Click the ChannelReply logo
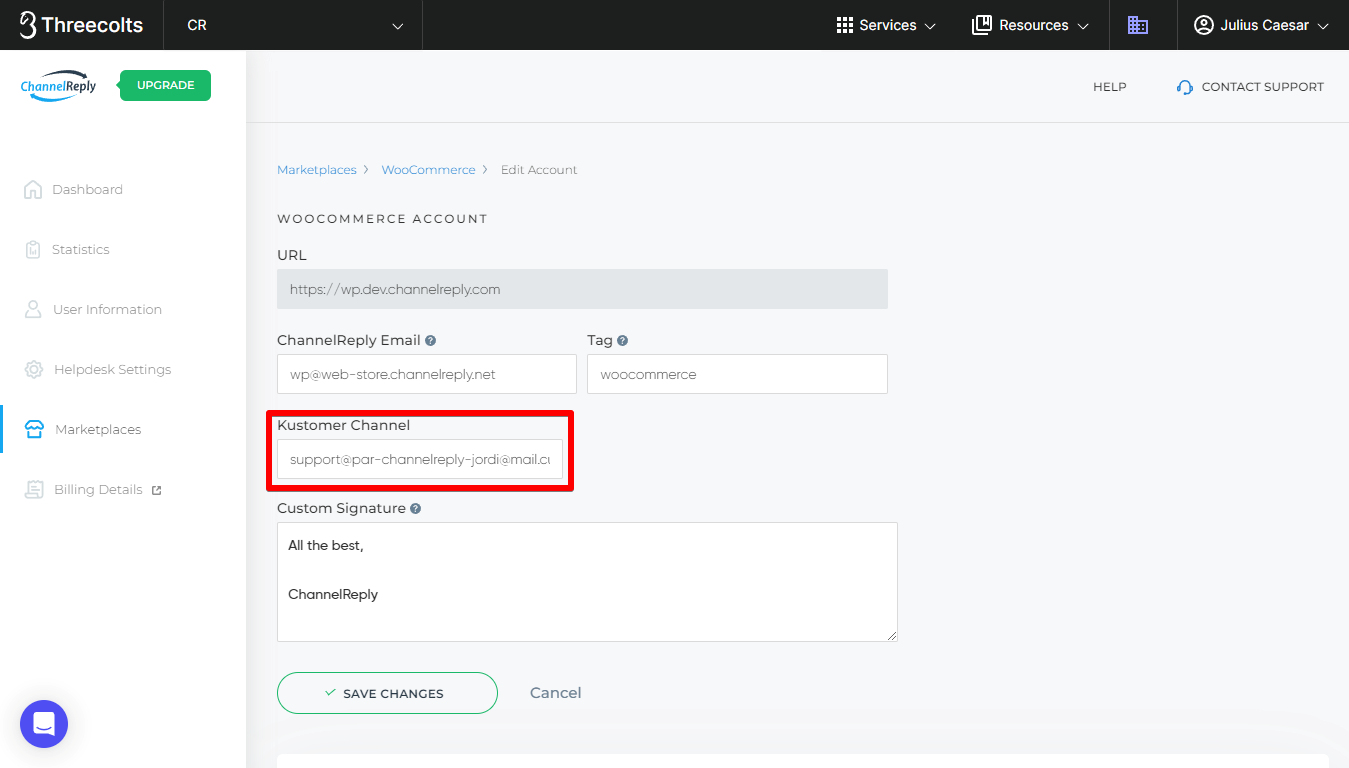Screen dimensions: 1349x768 pyautogui.click(x=59, y=85)
